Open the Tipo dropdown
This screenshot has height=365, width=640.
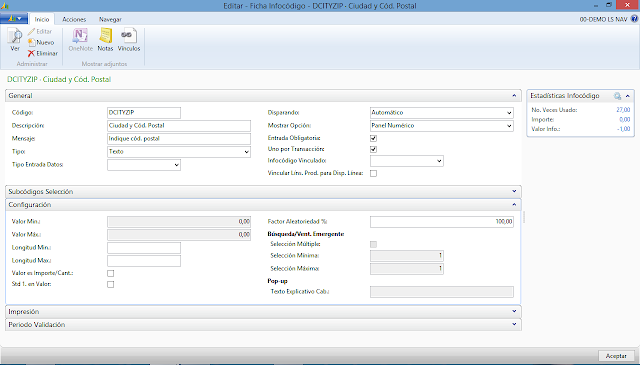[247, 152]
